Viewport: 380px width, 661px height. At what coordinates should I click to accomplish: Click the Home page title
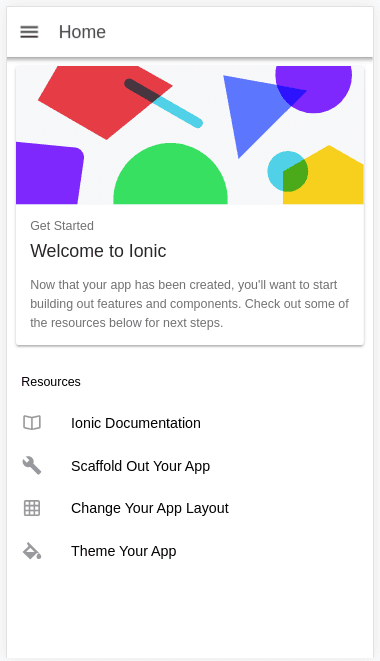click(82, 32)
